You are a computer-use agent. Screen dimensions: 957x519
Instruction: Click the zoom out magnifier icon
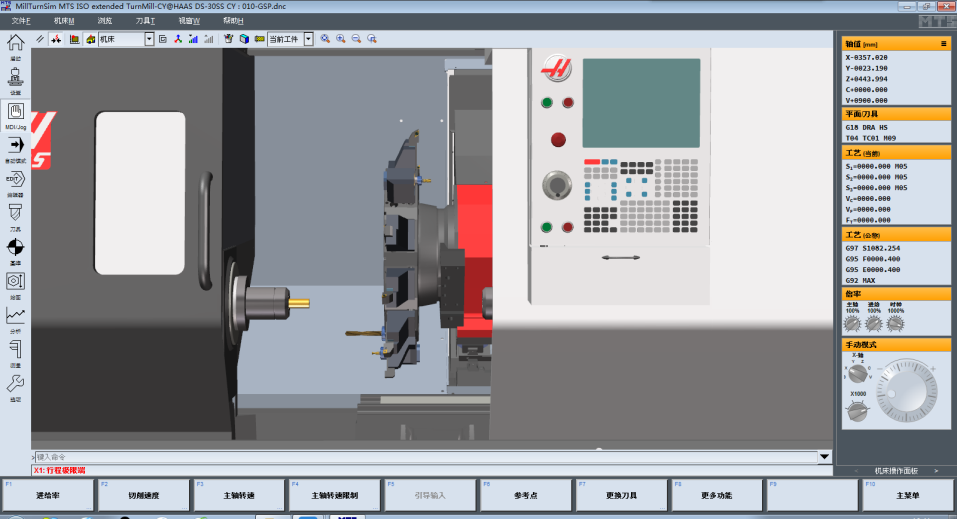(356, 39)
